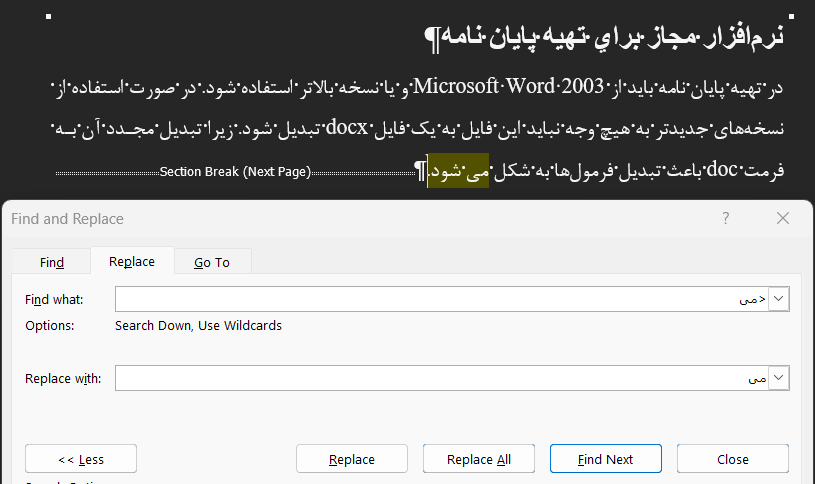The height and width of the screenshot is (484, 815).
Task: Select the Replace tab
Action: pos(132,261)
